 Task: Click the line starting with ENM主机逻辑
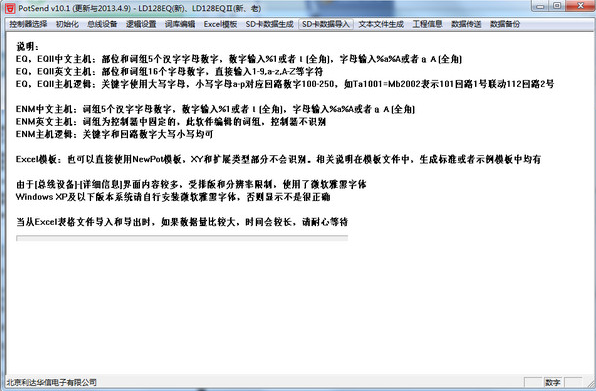[x=114, y=134]
